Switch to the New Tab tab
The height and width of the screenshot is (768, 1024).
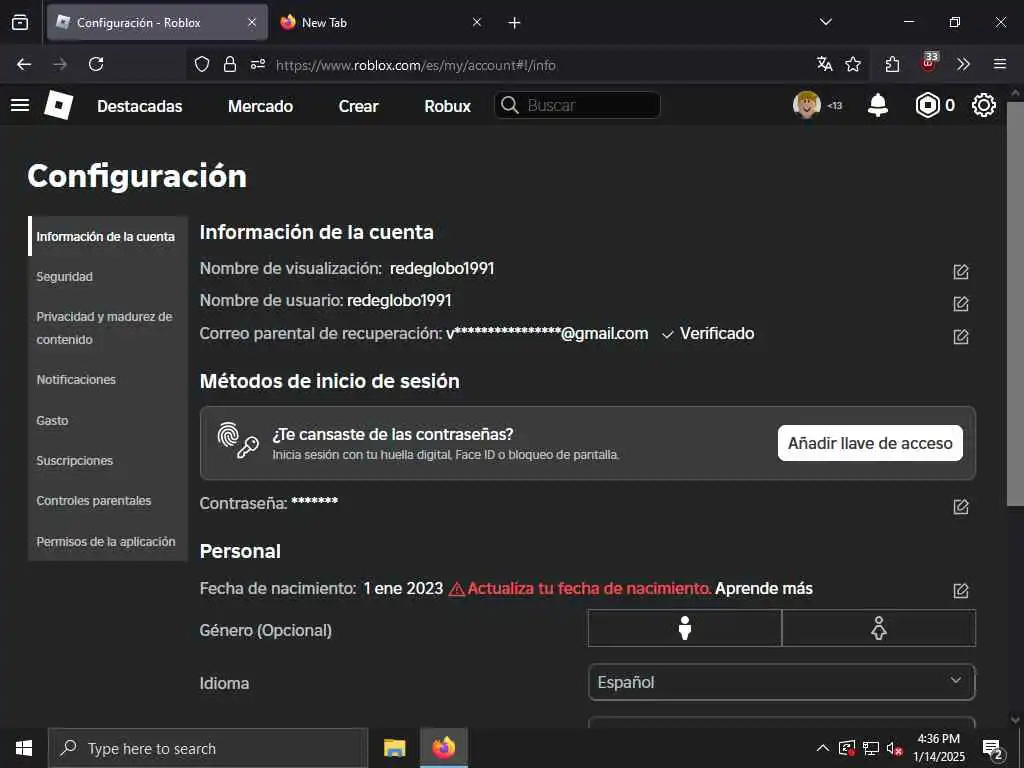(x=379, y=23)
